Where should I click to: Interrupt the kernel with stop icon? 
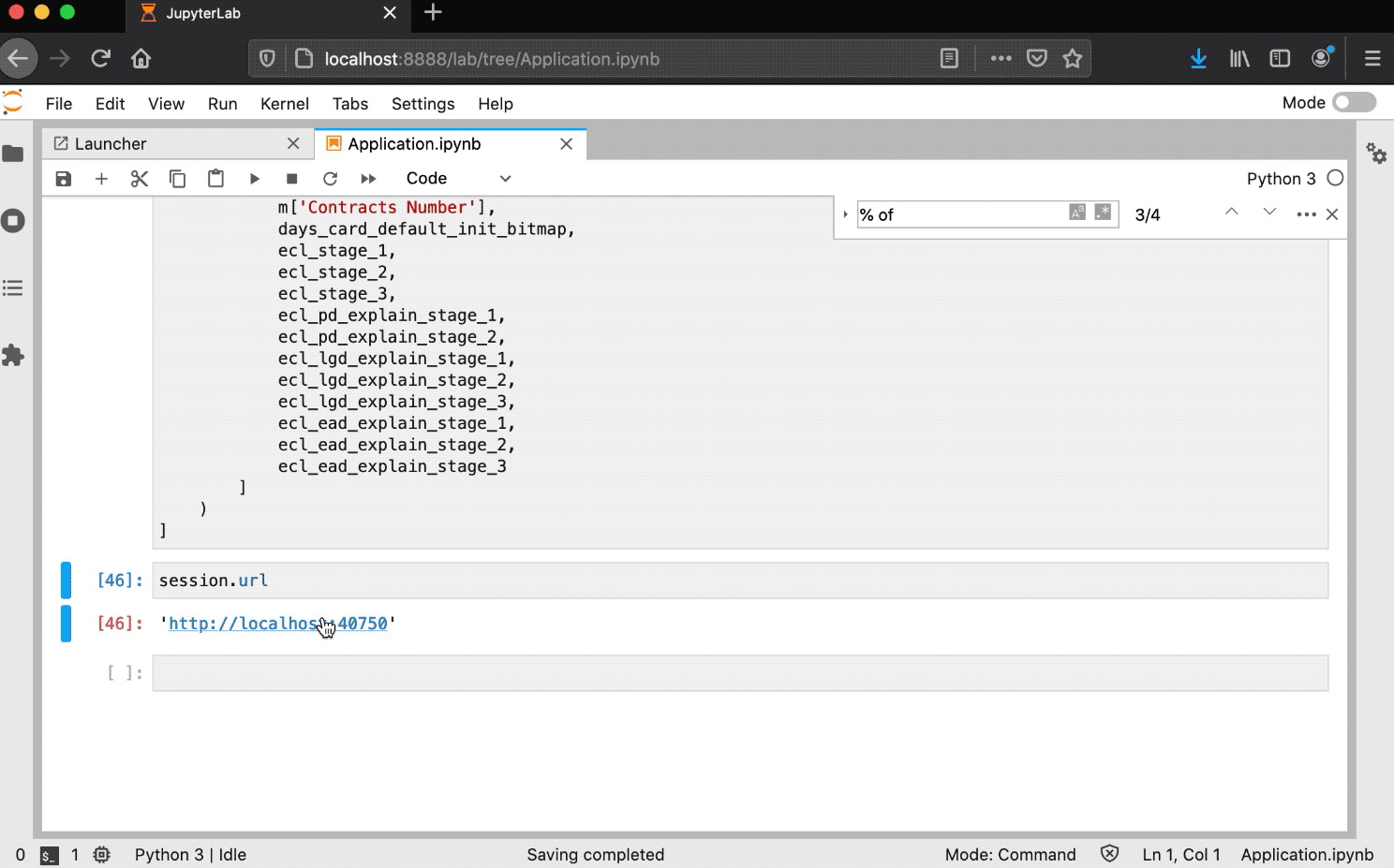pyautogui.click(x=292, y=179)
